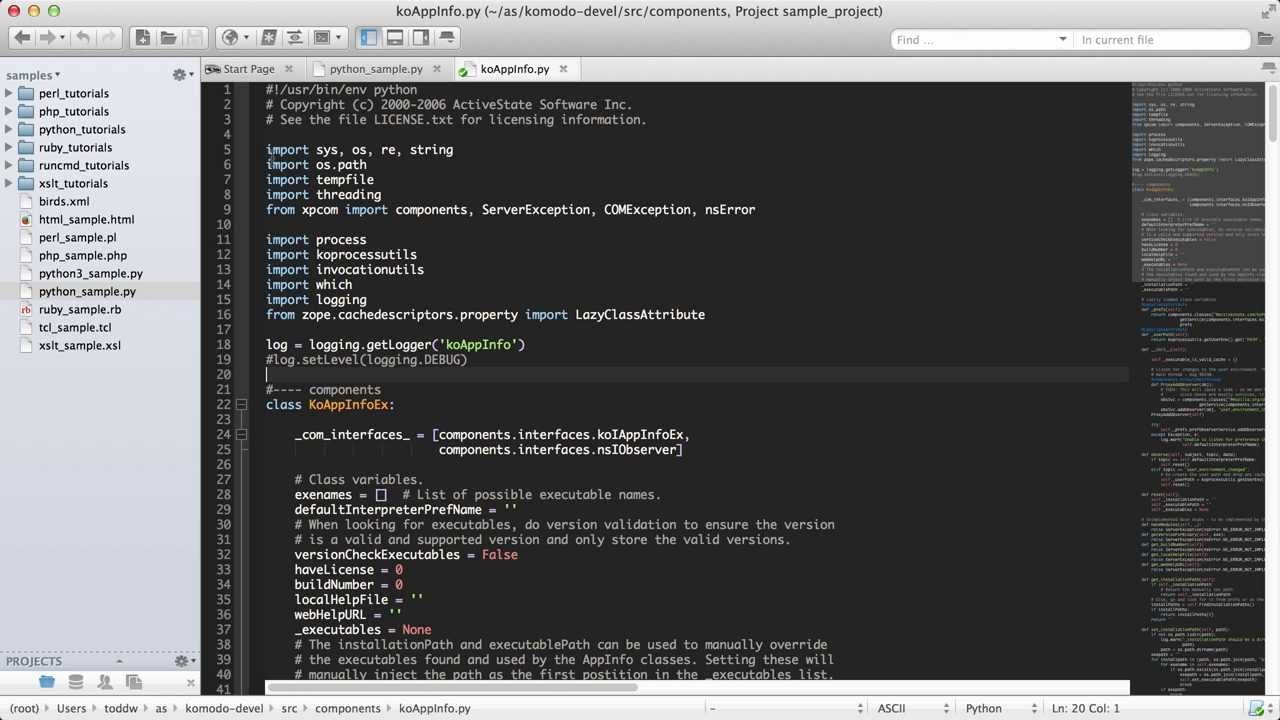Open the forward history dropdown arrow
This screenshot has height=720, width=1280.
[x=63, y=39]
